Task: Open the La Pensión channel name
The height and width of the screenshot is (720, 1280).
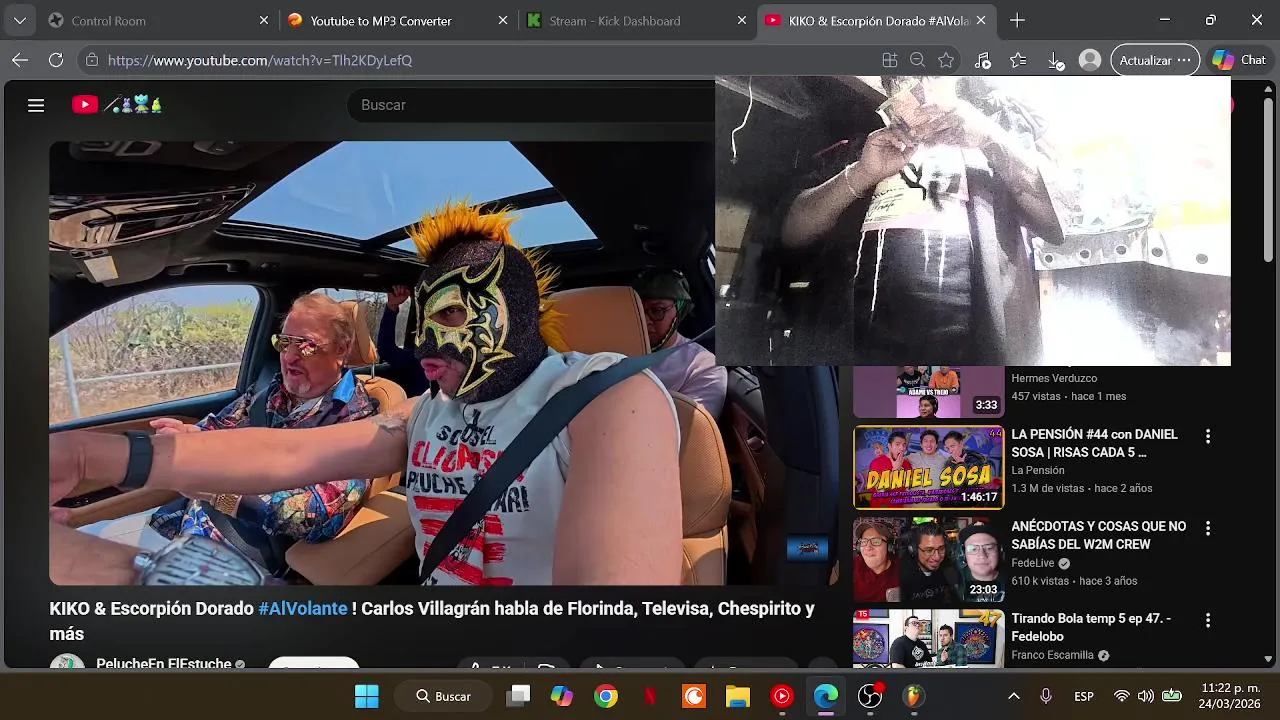Action: [1038, 470]
